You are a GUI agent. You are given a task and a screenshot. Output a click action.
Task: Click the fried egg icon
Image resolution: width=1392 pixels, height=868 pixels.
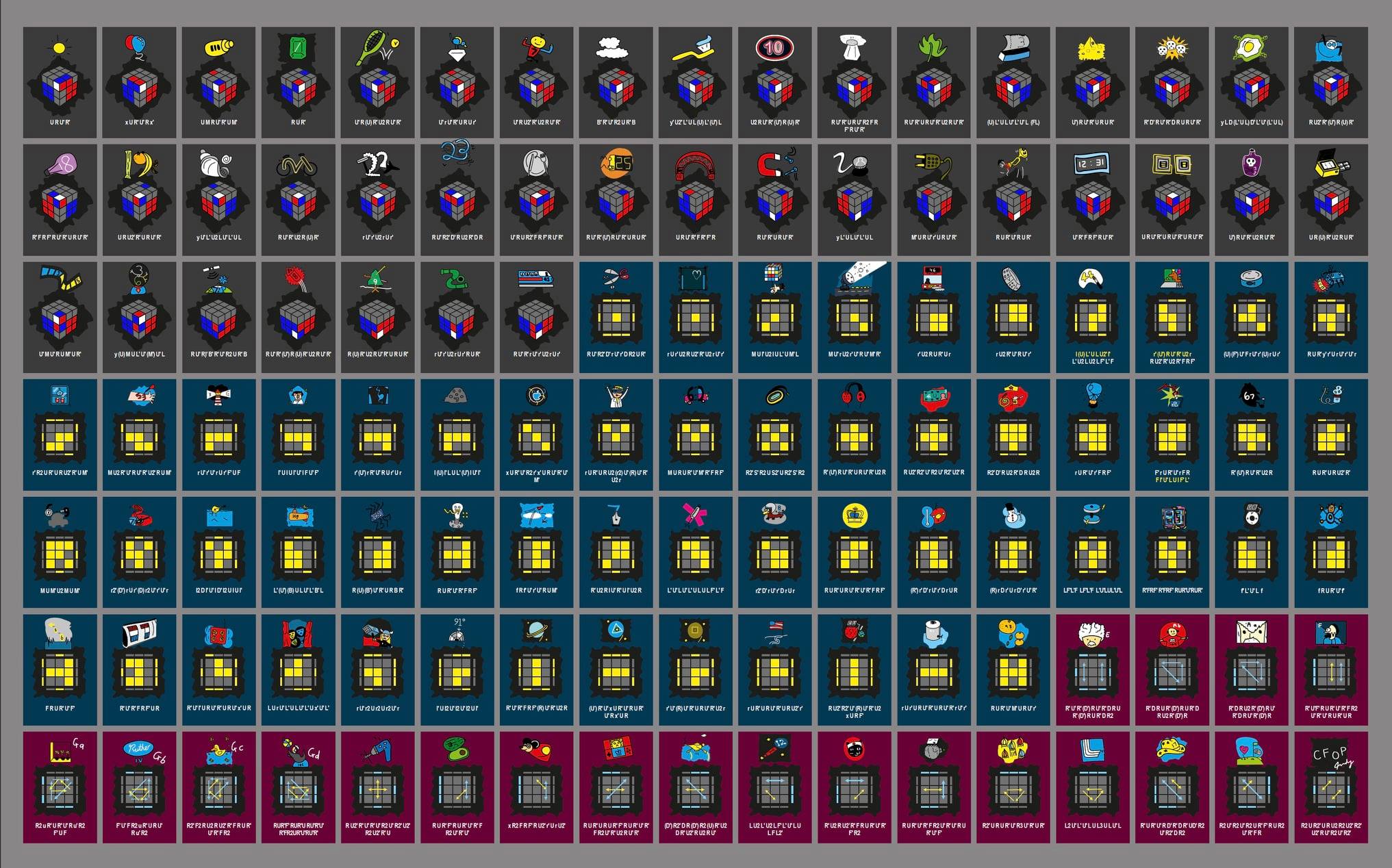coord(1250,48)
